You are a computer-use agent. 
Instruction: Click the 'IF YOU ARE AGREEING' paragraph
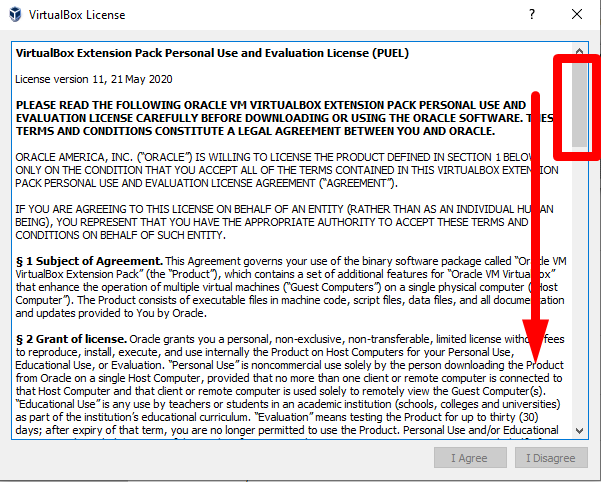click(x=284, y=222)
